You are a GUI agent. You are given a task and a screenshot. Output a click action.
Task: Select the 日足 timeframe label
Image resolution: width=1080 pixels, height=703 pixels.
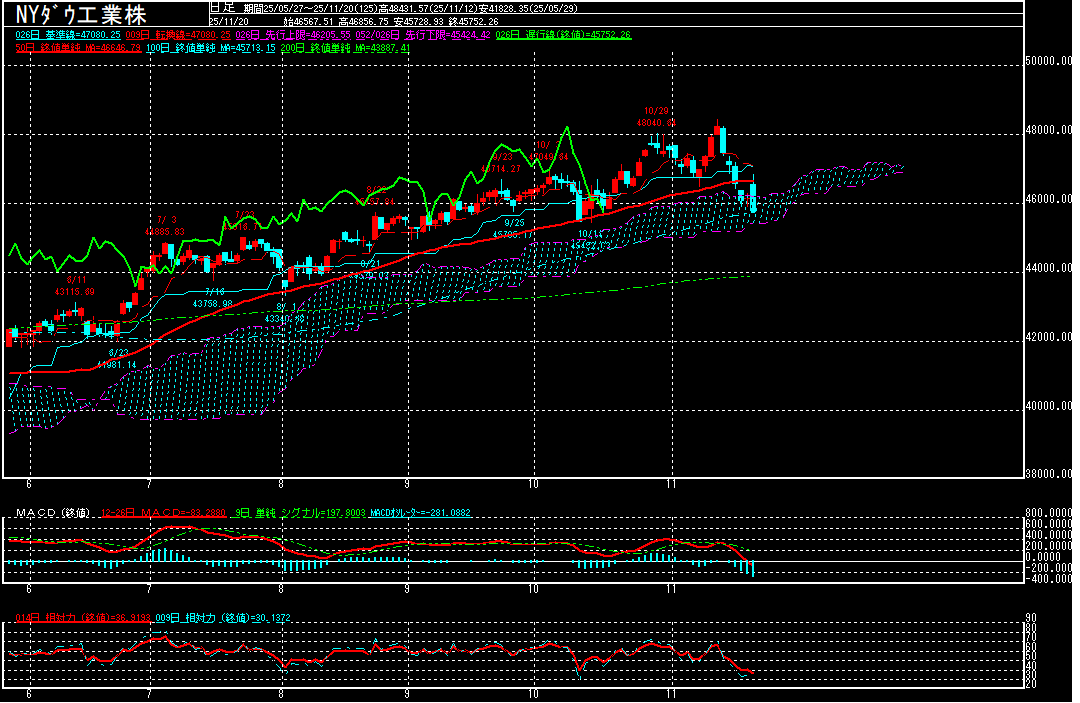pyautogui.click(x=221, y=7)
